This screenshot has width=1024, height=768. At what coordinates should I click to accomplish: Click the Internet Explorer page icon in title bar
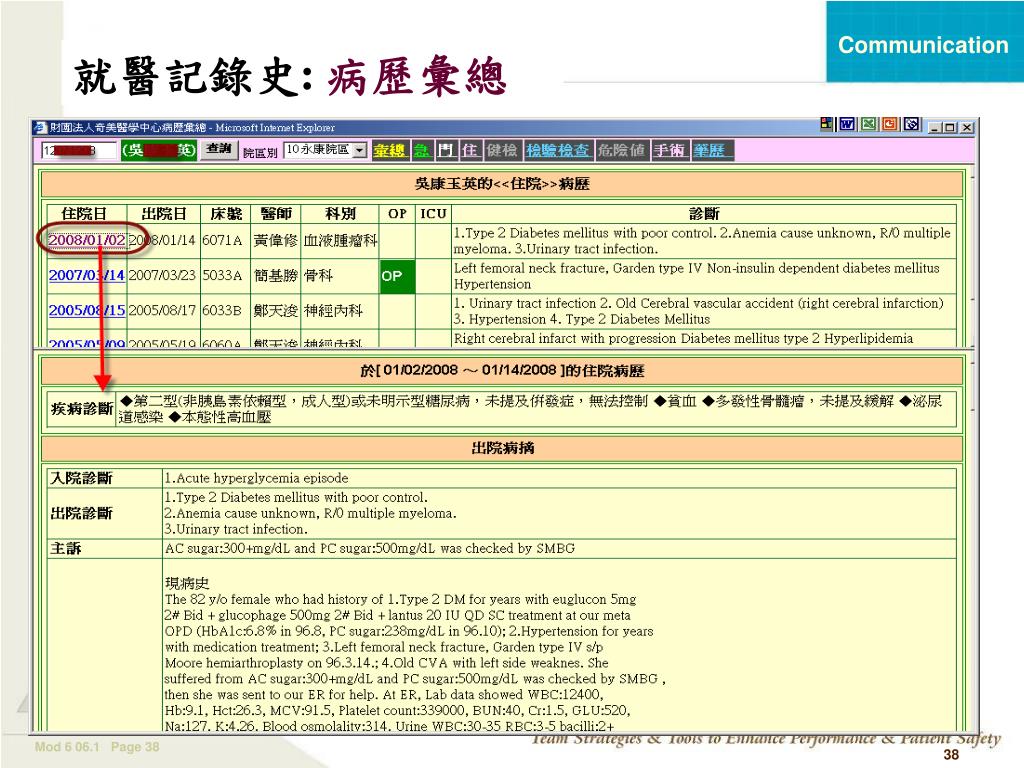tap(41, 127)
